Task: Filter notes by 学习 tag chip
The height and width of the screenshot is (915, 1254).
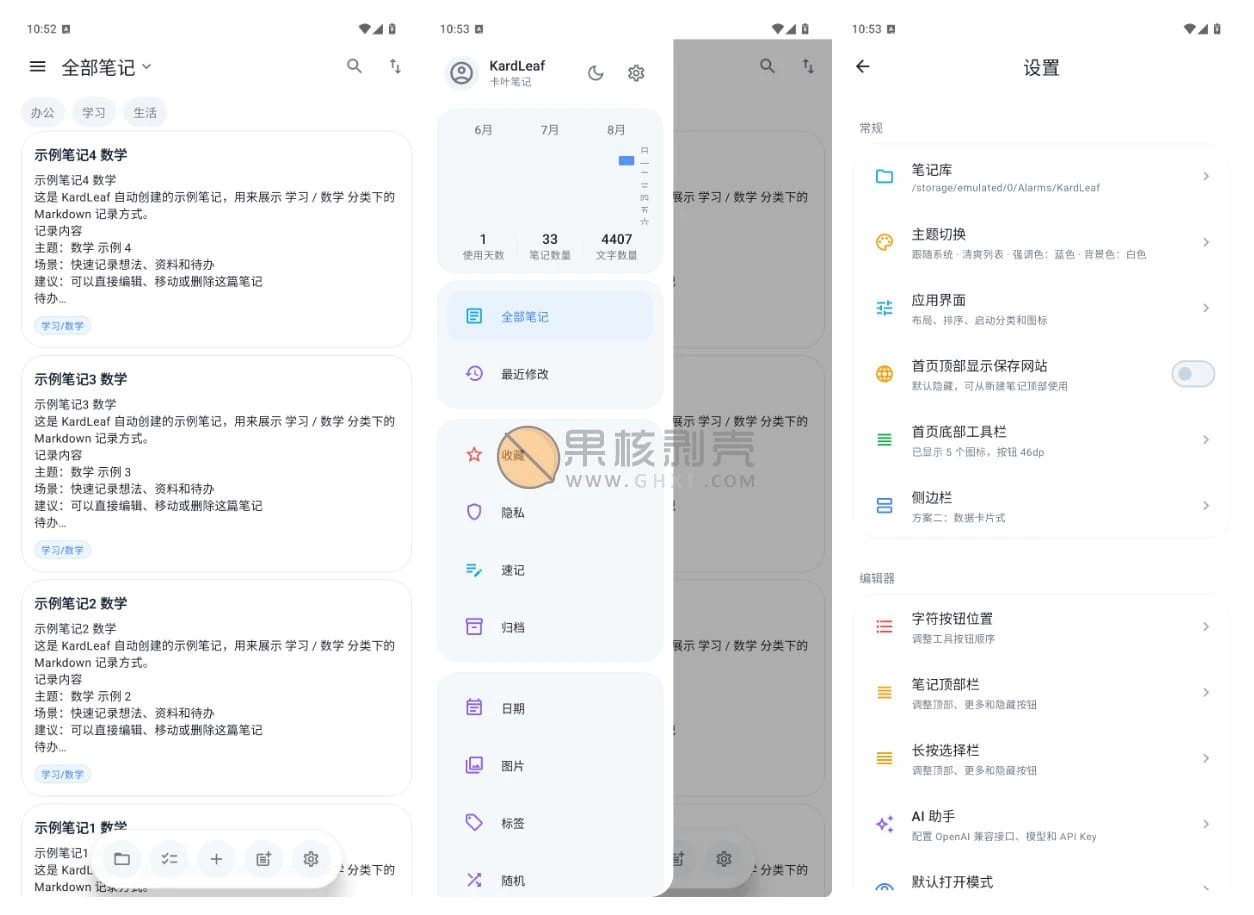Action: [x=94, y=112]
